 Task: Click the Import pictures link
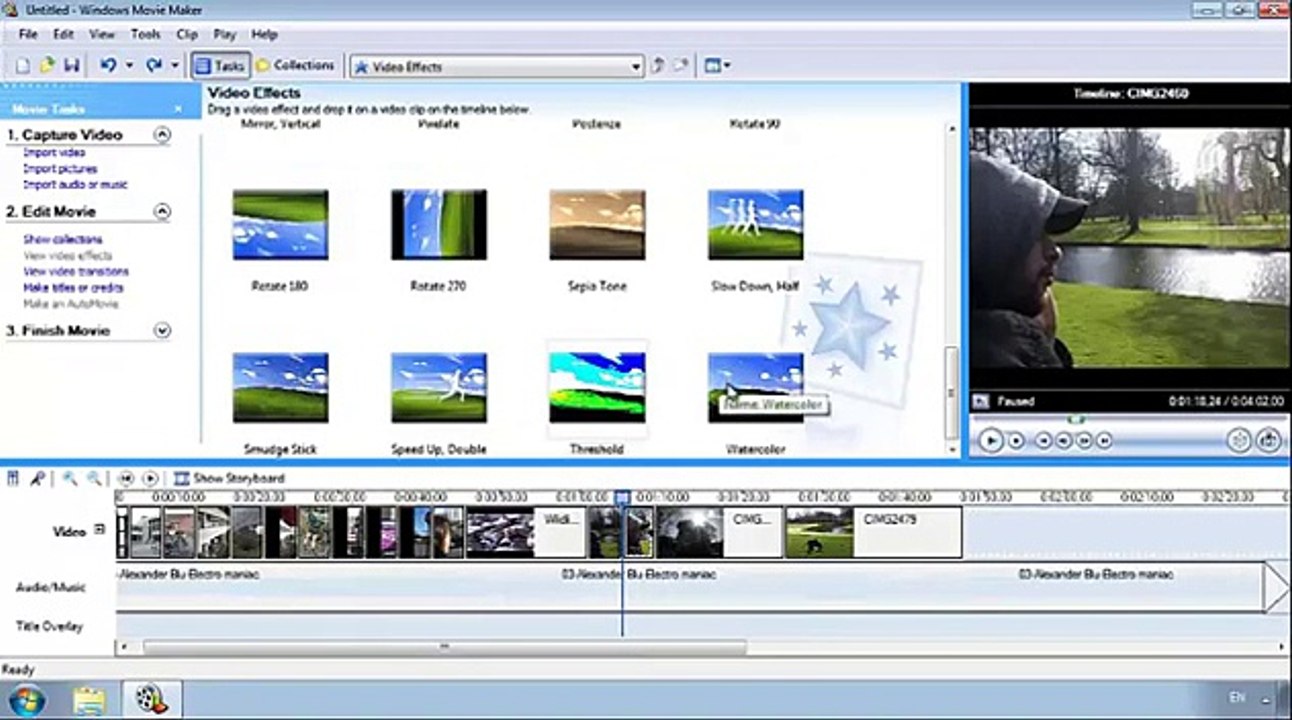(x=60, y=169)
